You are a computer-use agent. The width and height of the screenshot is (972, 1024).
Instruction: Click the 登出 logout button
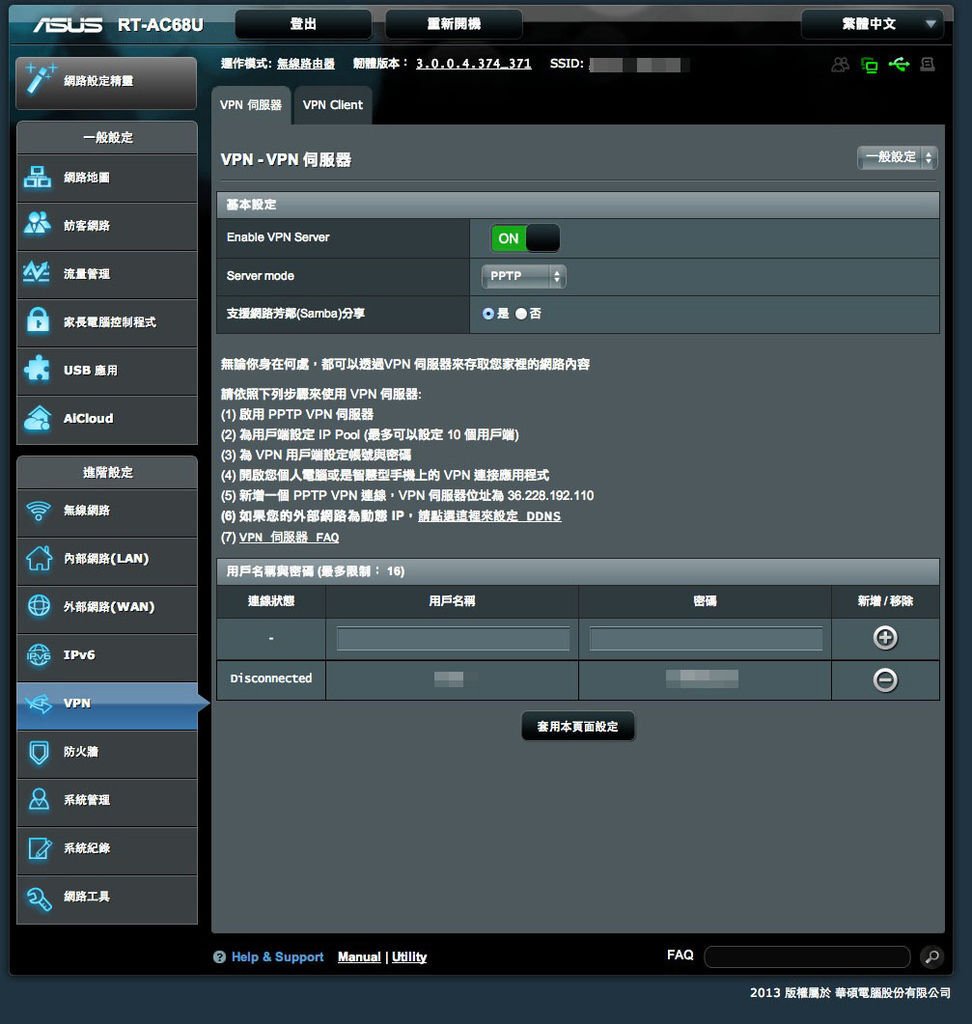(303, 24)
